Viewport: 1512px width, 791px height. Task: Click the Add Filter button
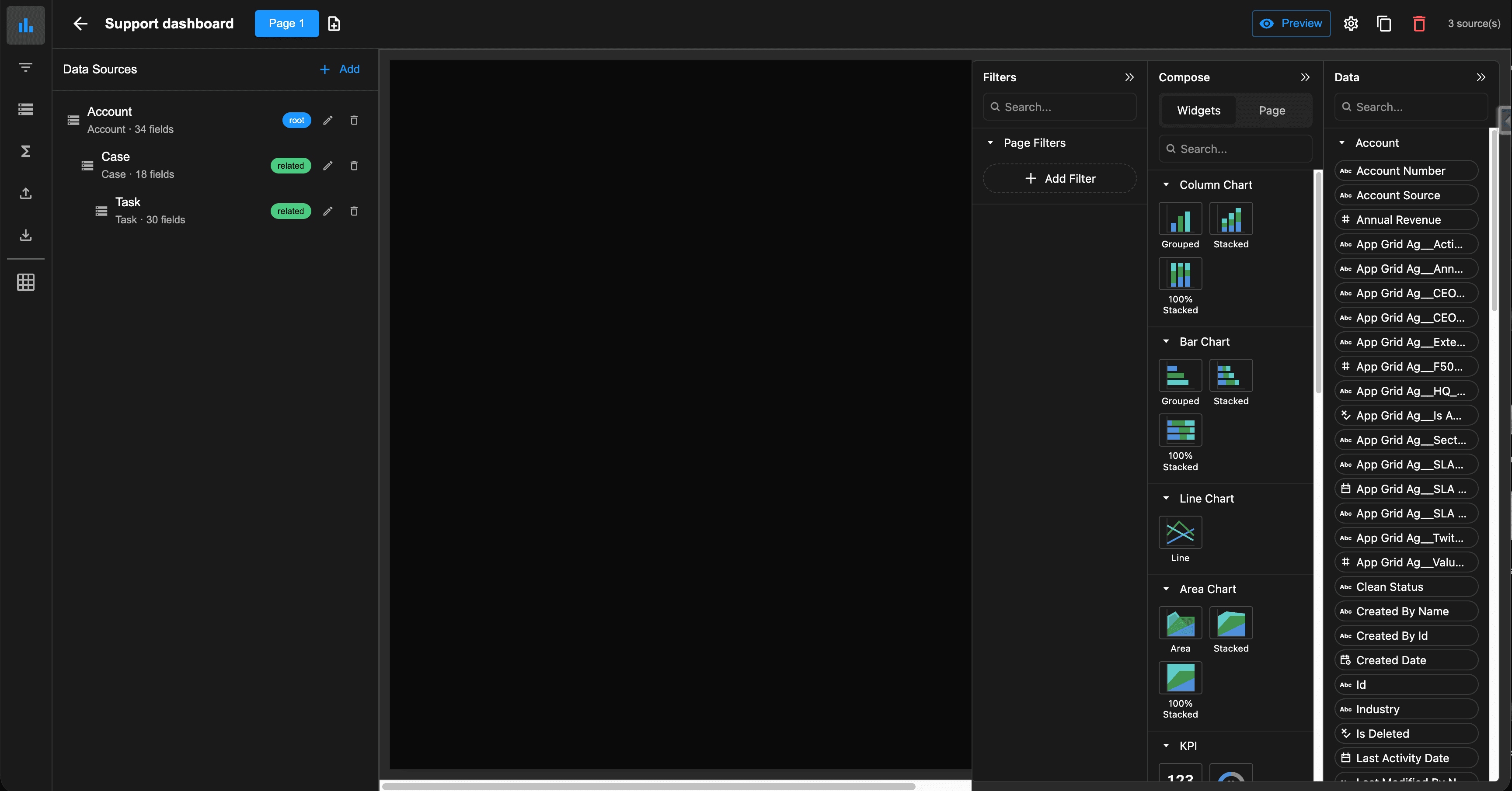(1059, 178)
